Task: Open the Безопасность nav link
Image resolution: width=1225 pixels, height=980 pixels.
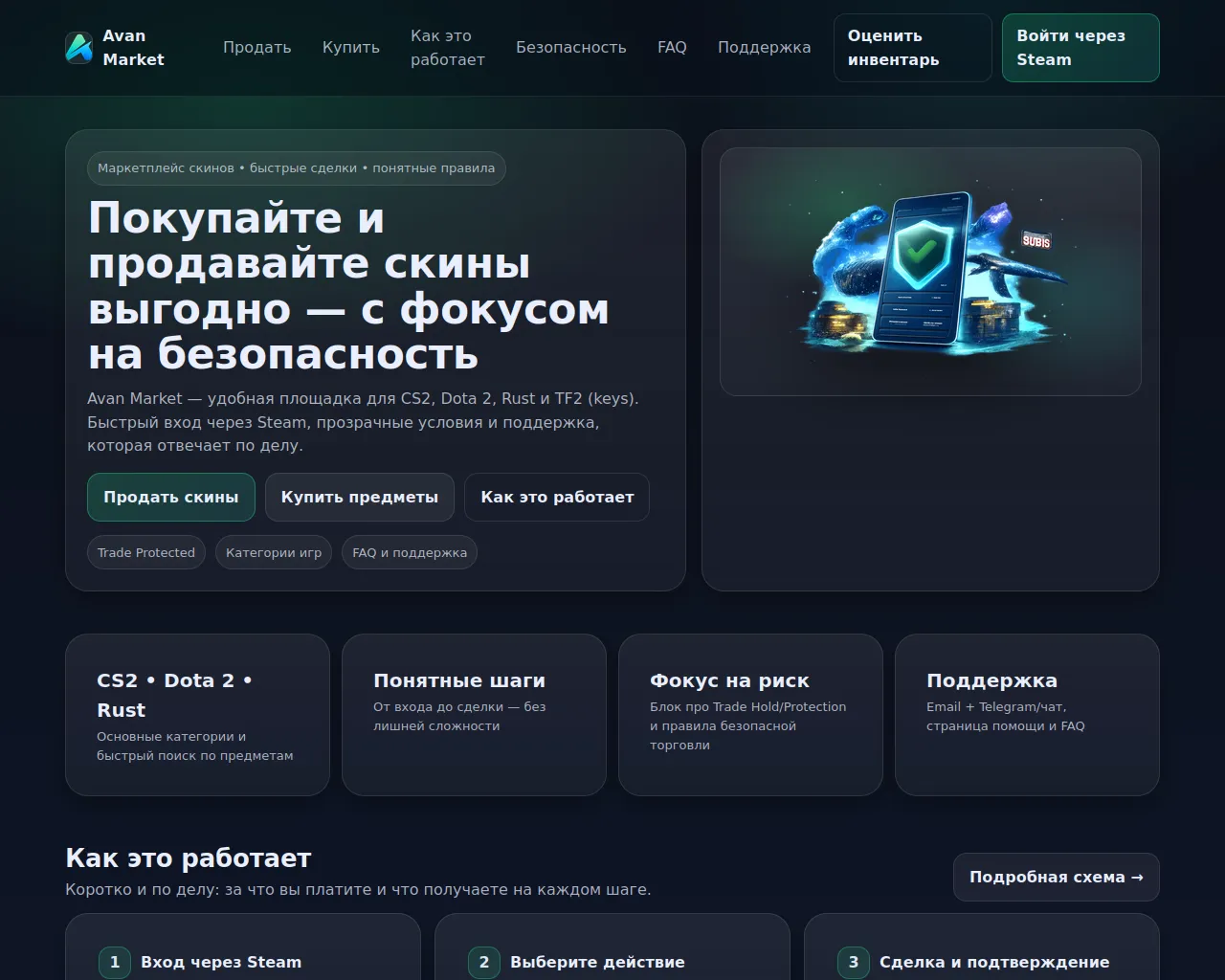Action: pyautogui.click(x=570, y=48)
